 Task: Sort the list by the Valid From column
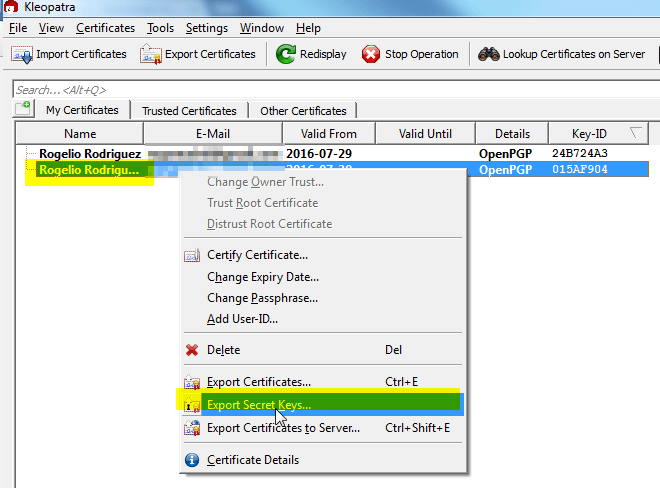click(327, 133)
